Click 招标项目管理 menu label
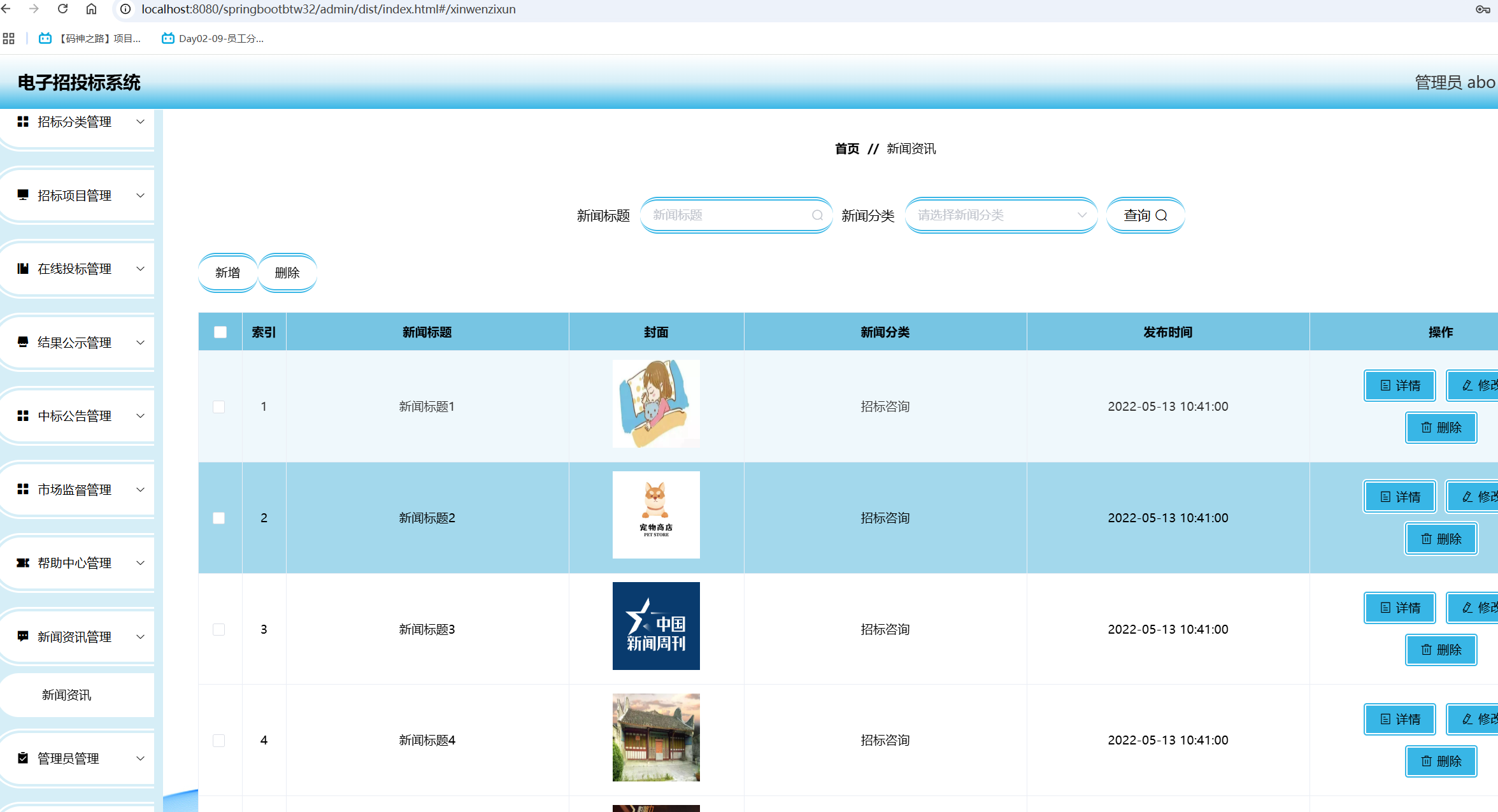 pyautogui.click(x=75, y=196)
